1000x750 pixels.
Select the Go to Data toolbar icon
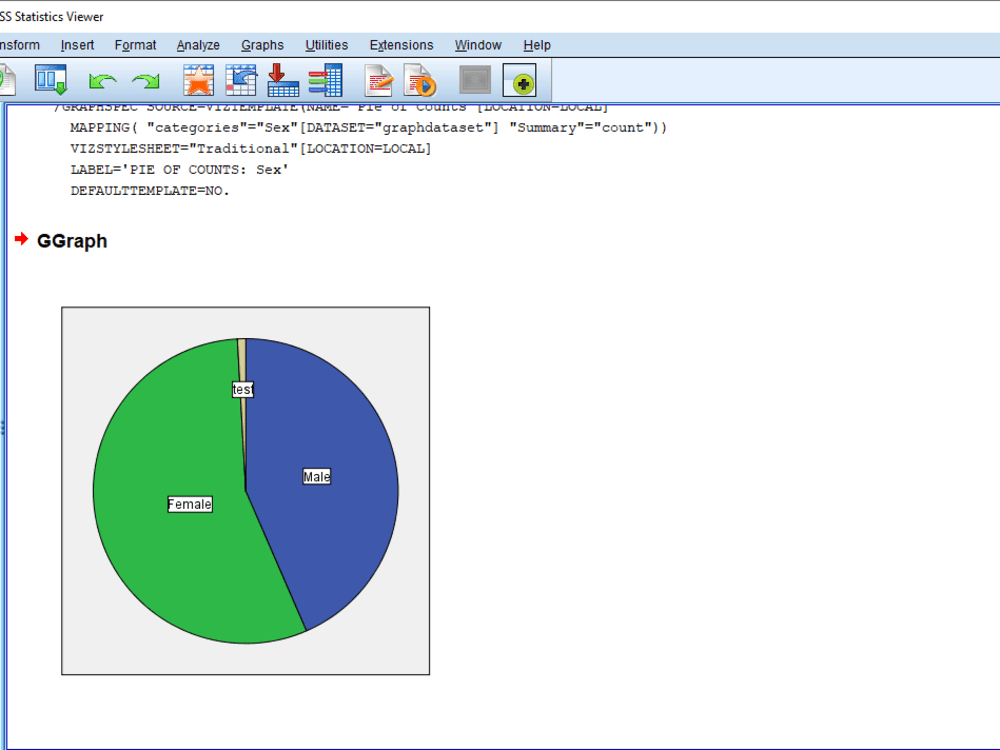pyautogui.click(x=50, y=79)
